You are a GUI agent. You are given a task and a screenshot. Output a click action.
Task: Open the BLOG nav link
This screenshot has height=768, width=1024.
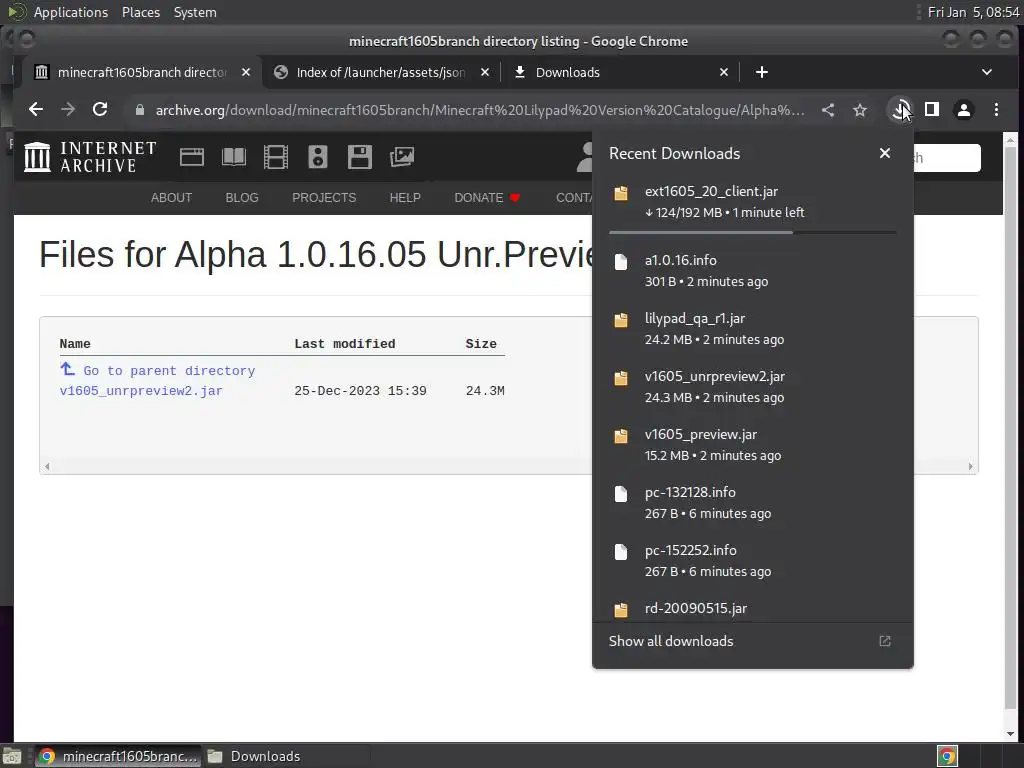pos(242,198)
